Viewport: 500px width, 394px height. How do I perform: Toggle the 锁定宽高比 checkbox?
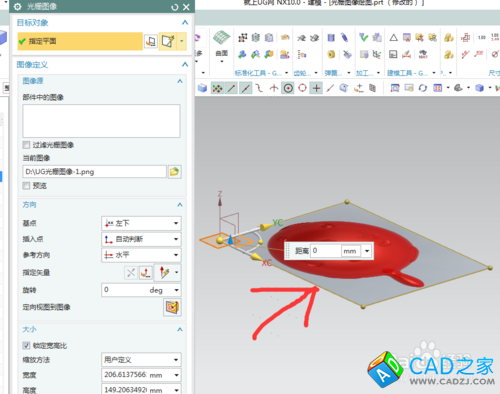pyautogui.click(x=26, y=346)
